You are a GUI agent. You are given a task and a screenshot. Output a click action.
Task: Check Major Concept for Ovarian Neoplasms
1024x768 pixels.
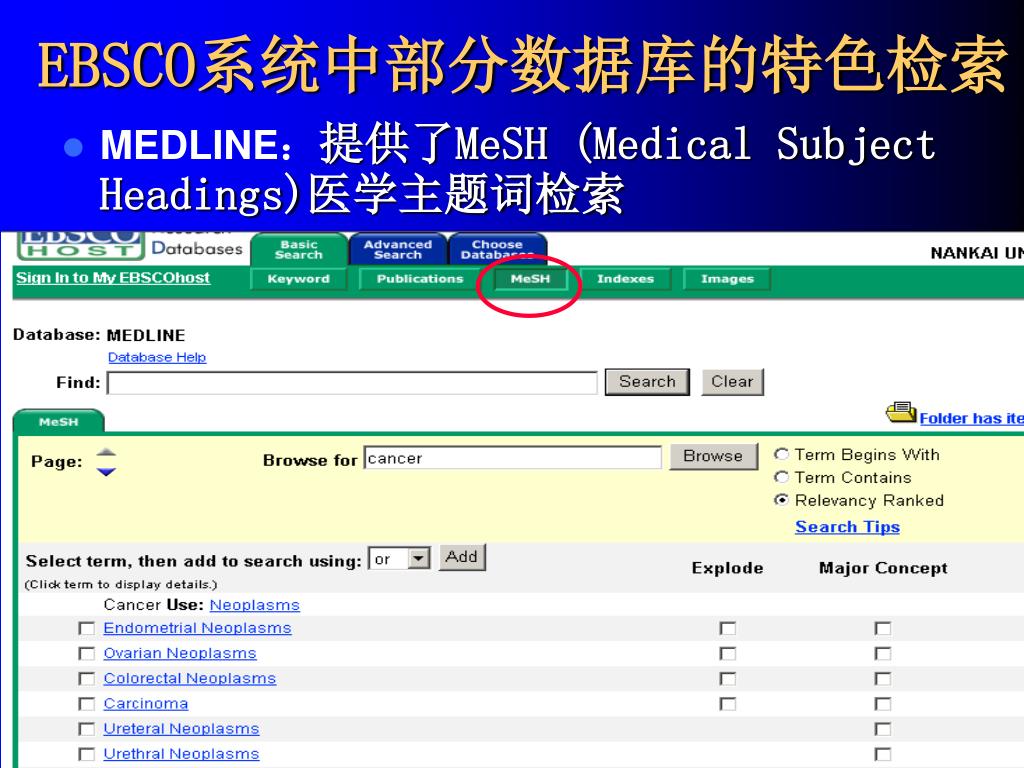pos(883,654)
